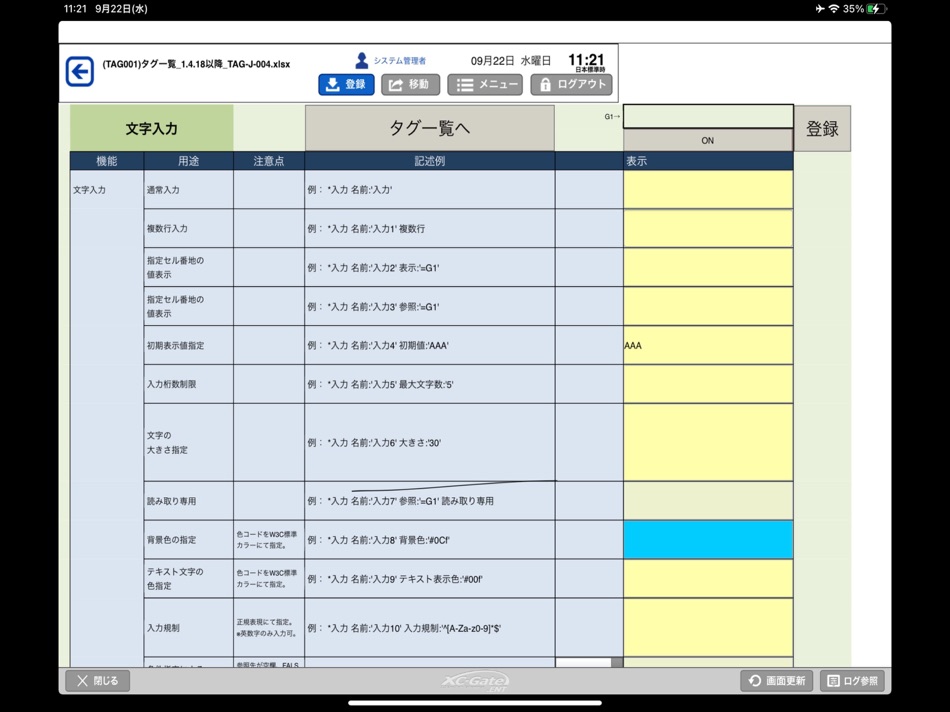950x712 pixels.
Task: Click the file name TAG-J-004.xlsx title
Action: (196, 64)
